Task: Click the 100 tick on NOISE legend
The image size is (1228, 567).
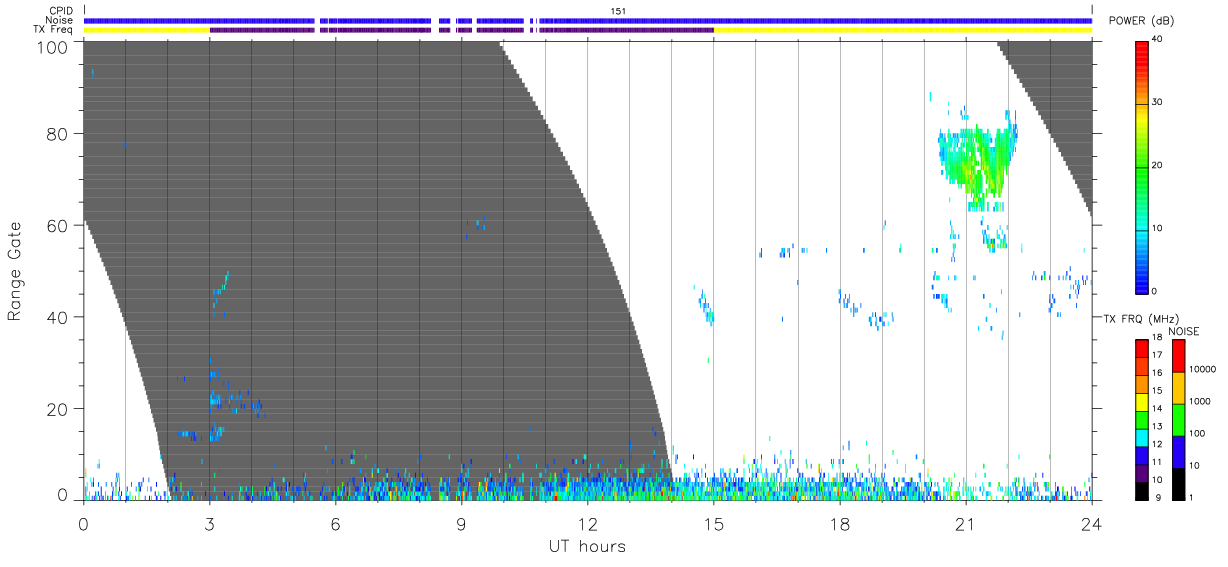Action: coord(1196,433)
